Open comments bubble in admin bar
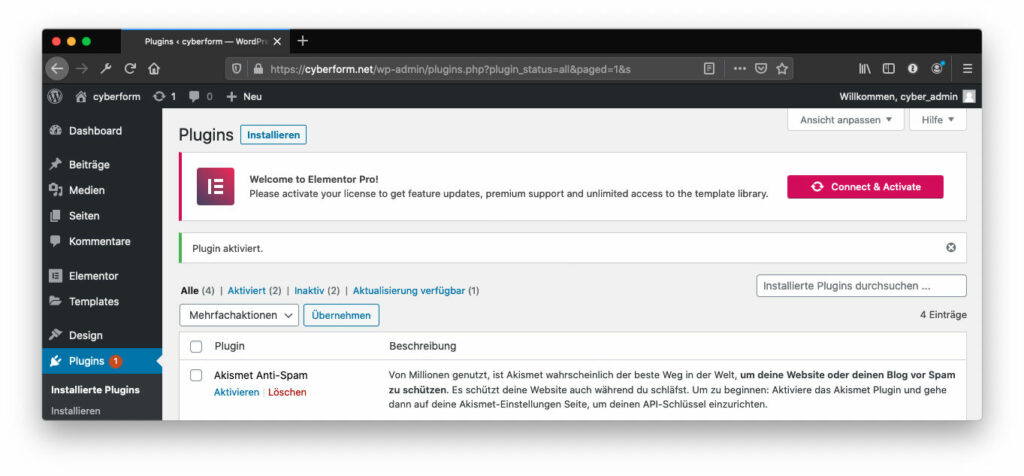Screen dimensions: 1024x476 (x=200, y=97)
